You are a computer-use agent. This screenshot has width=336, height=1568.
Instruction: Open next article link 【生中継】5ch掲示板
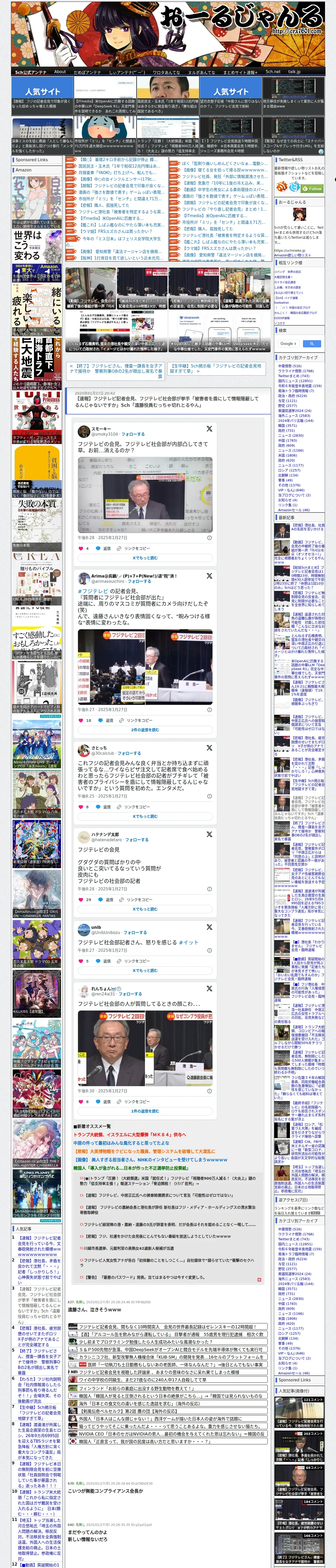point(216,368)
